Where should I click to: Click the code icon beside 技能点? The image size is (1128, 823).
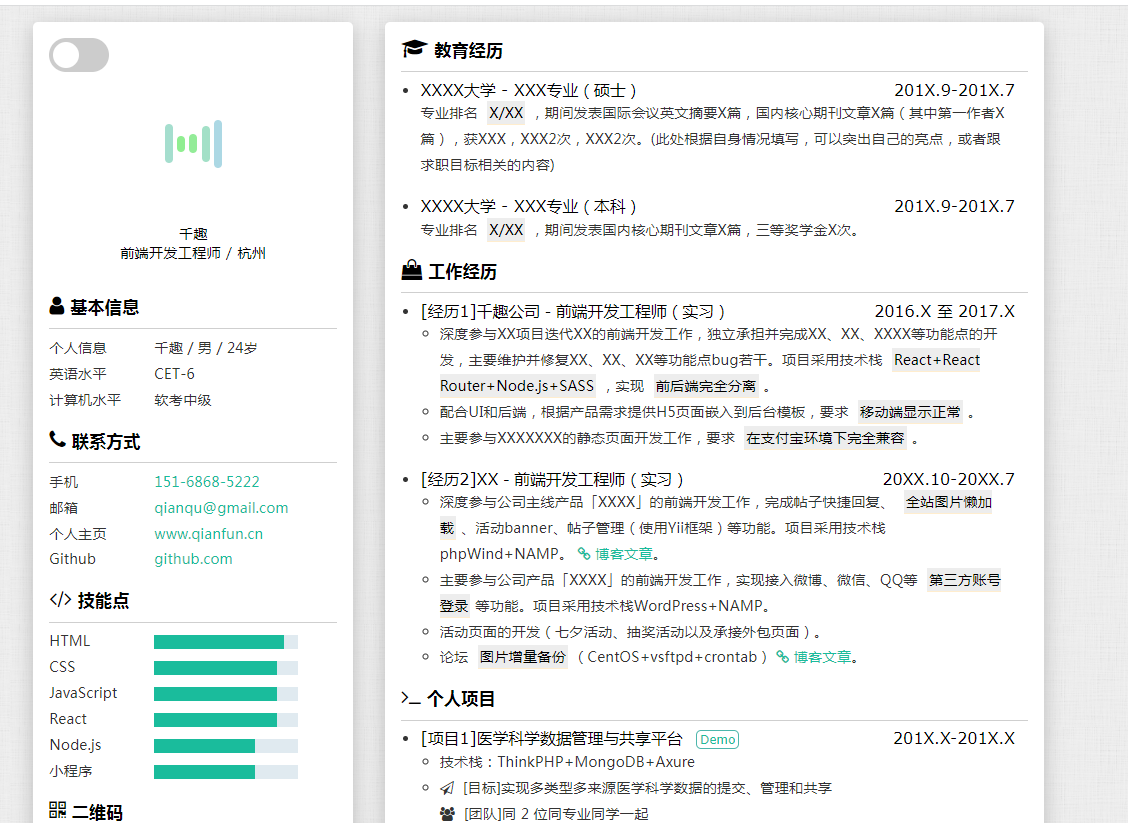coord(61,600)
